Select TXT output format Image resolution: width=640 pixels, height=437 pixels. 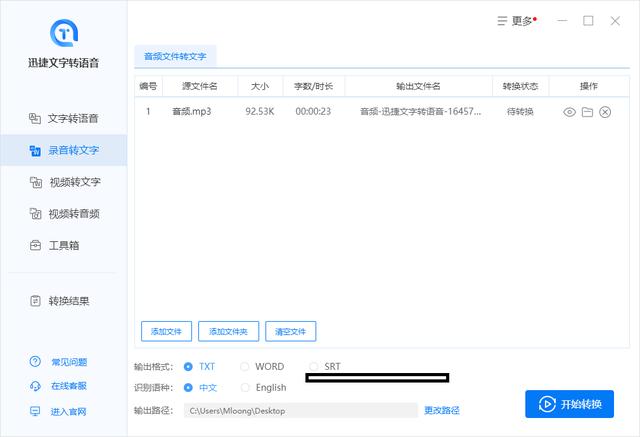pyautogui.click(x=199, y=366)
